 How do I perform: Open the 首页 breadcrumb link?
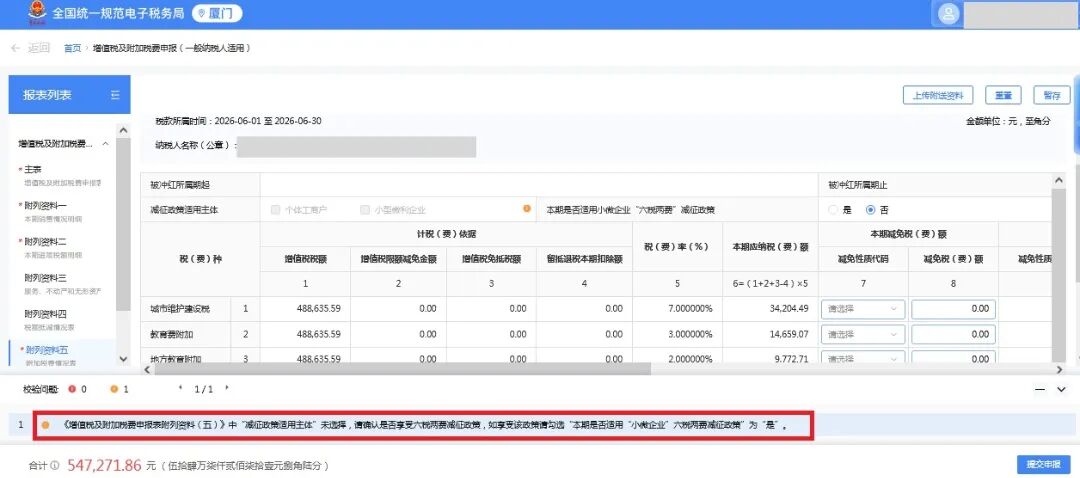point(72,48)
